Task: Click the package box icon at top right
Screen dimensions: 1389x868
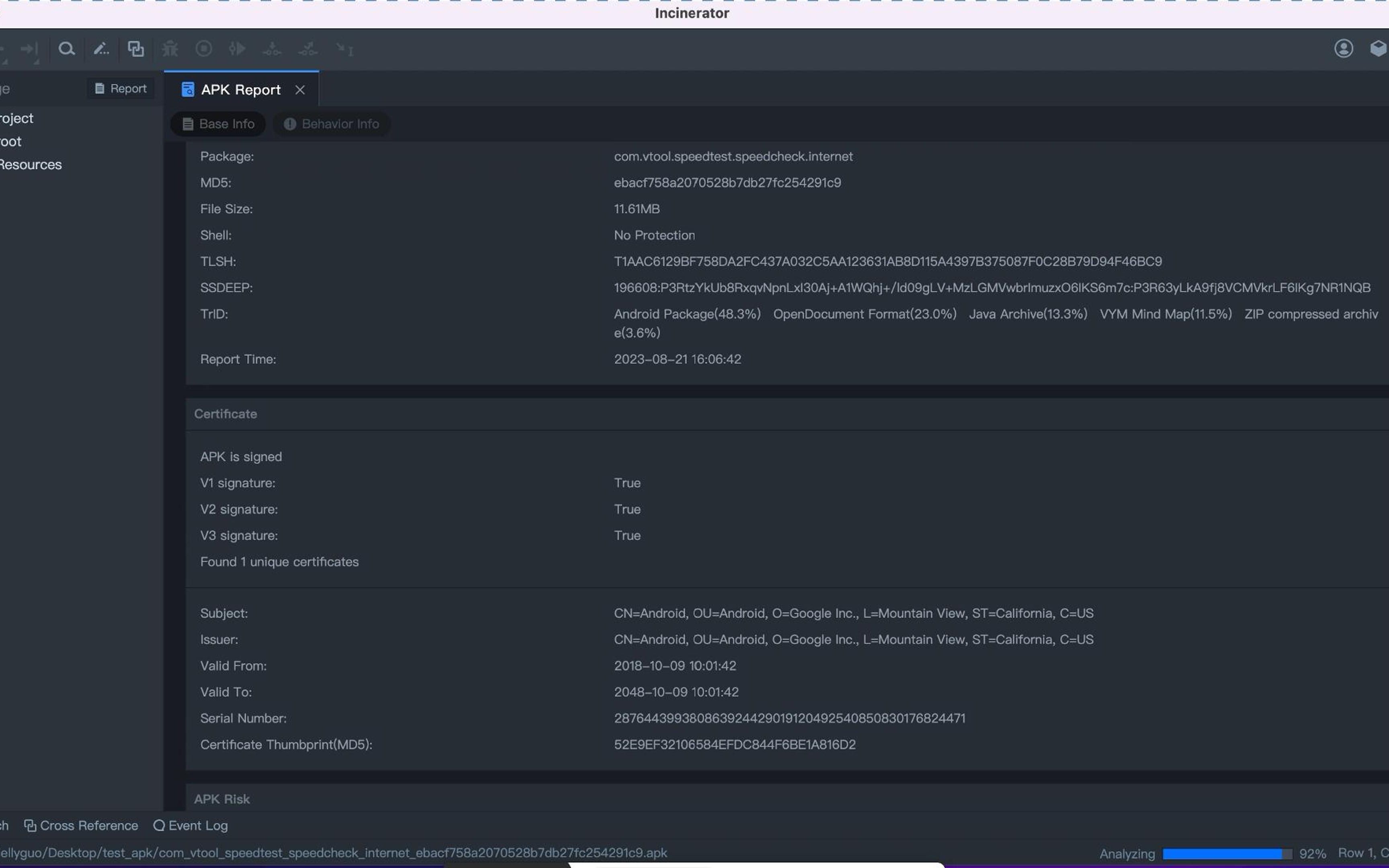Action: click(1379, 49)
